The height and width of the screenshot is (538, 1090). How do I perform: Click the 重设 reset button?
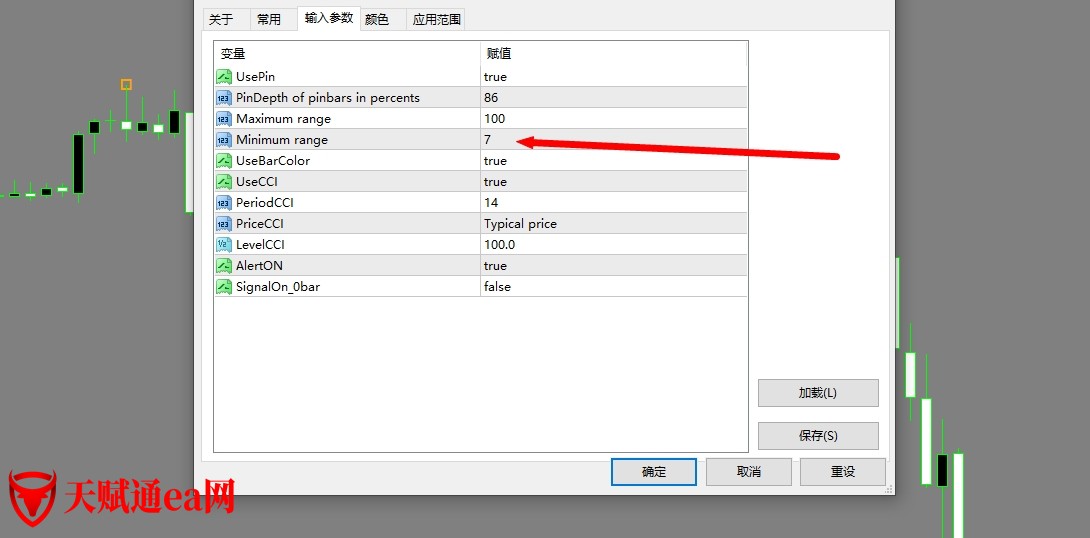pyautogui.click(x=843, y=472)
